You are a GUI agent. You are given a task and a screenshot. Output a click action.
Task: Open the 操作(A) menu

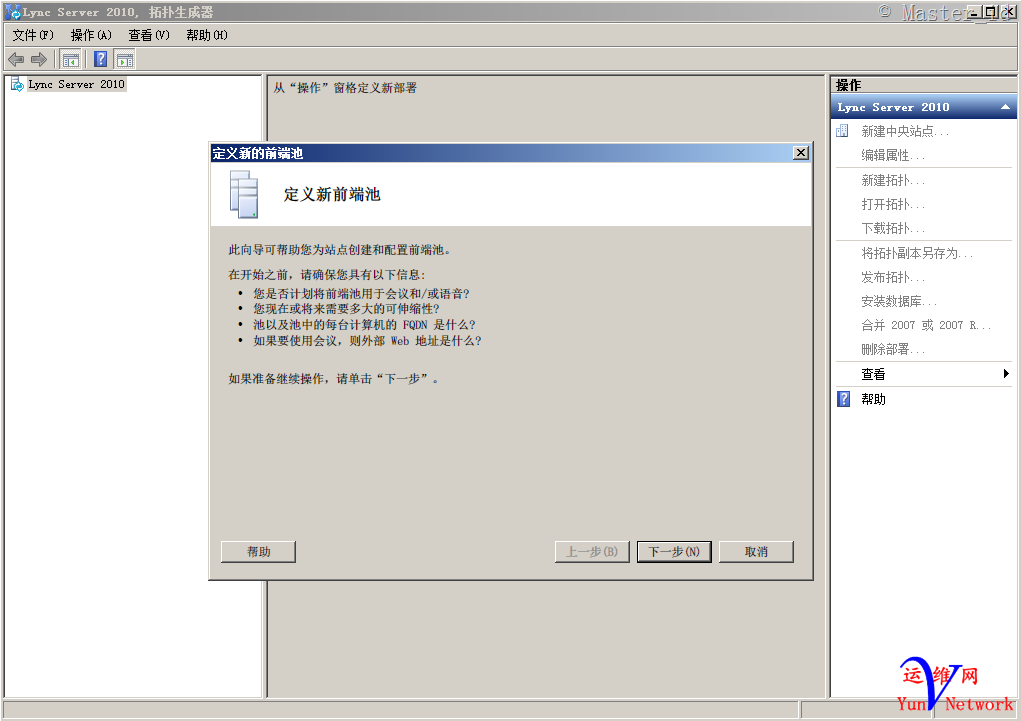pos(91,35)
